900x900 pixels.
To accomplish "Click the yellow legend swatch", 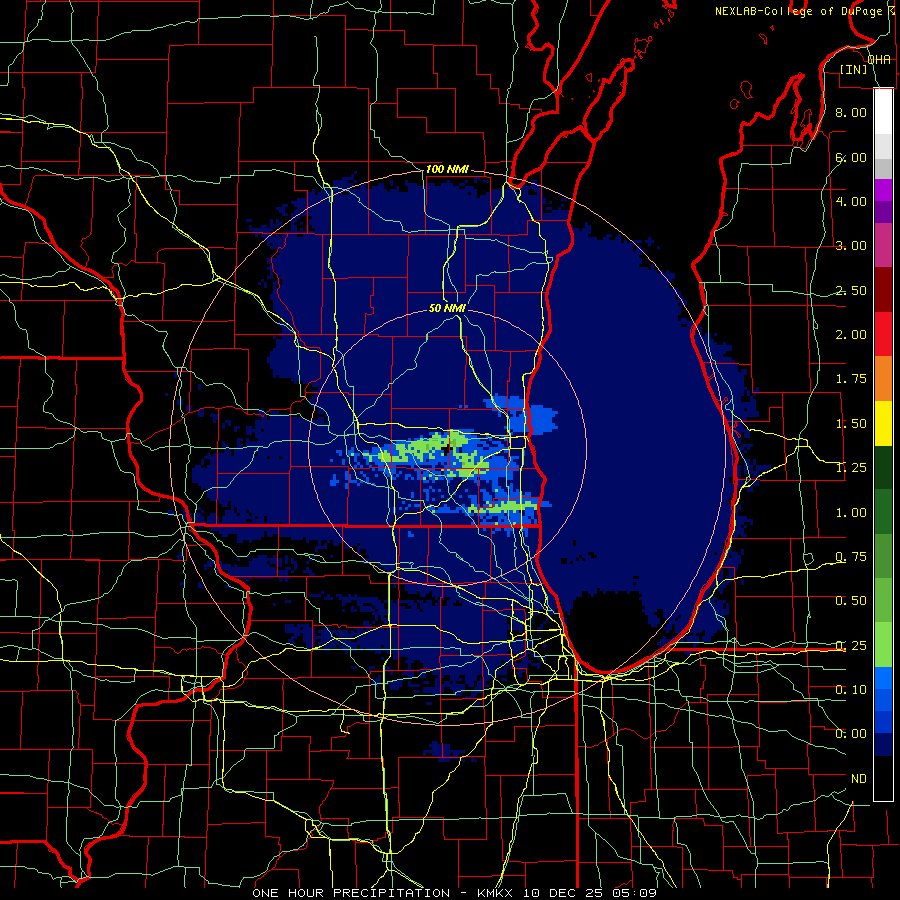I will click(x=883, y=424).
